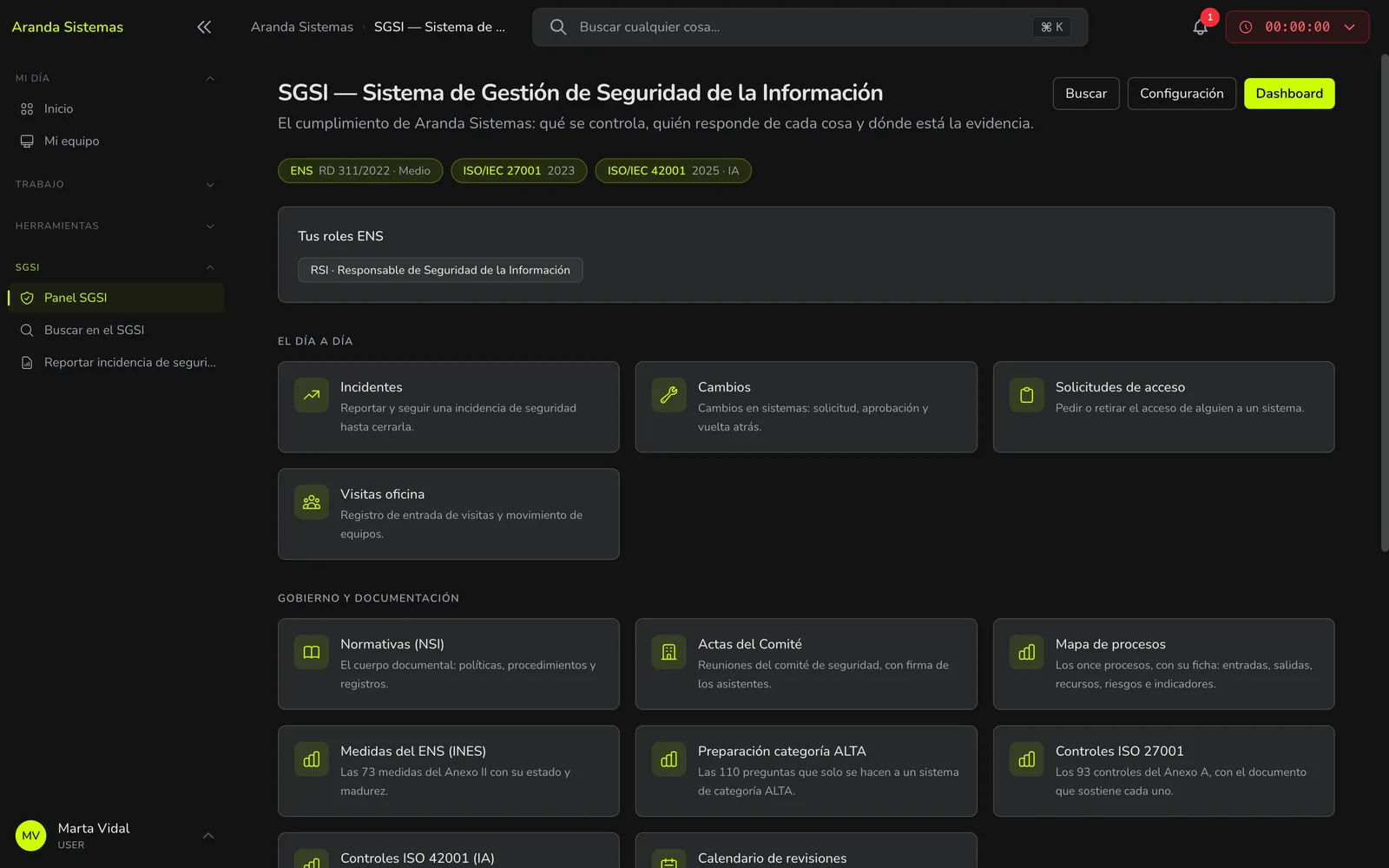Open the timer dropdown chevron
This screenshot has width=1389, height=868.
(1349, 27)
